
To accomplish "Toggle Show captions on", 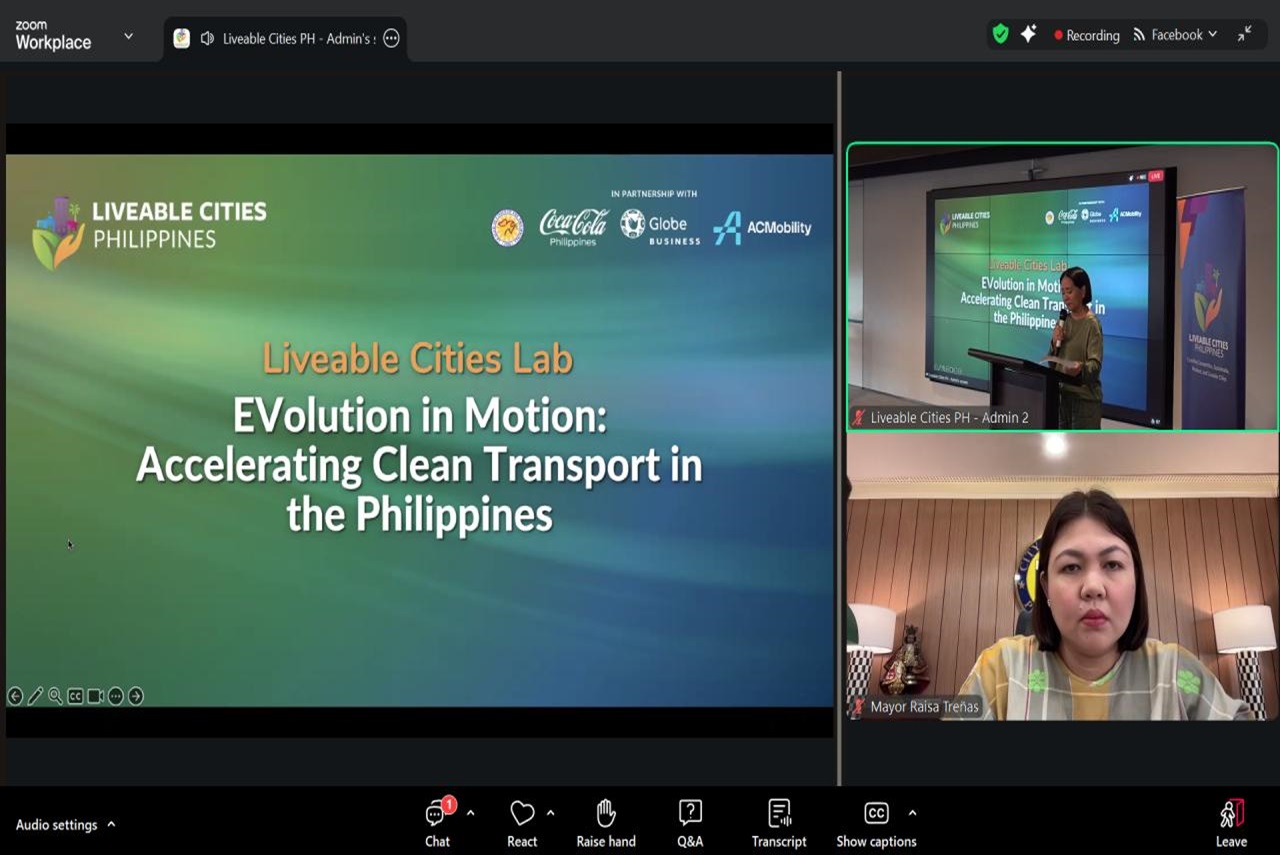I will [876, 824].
